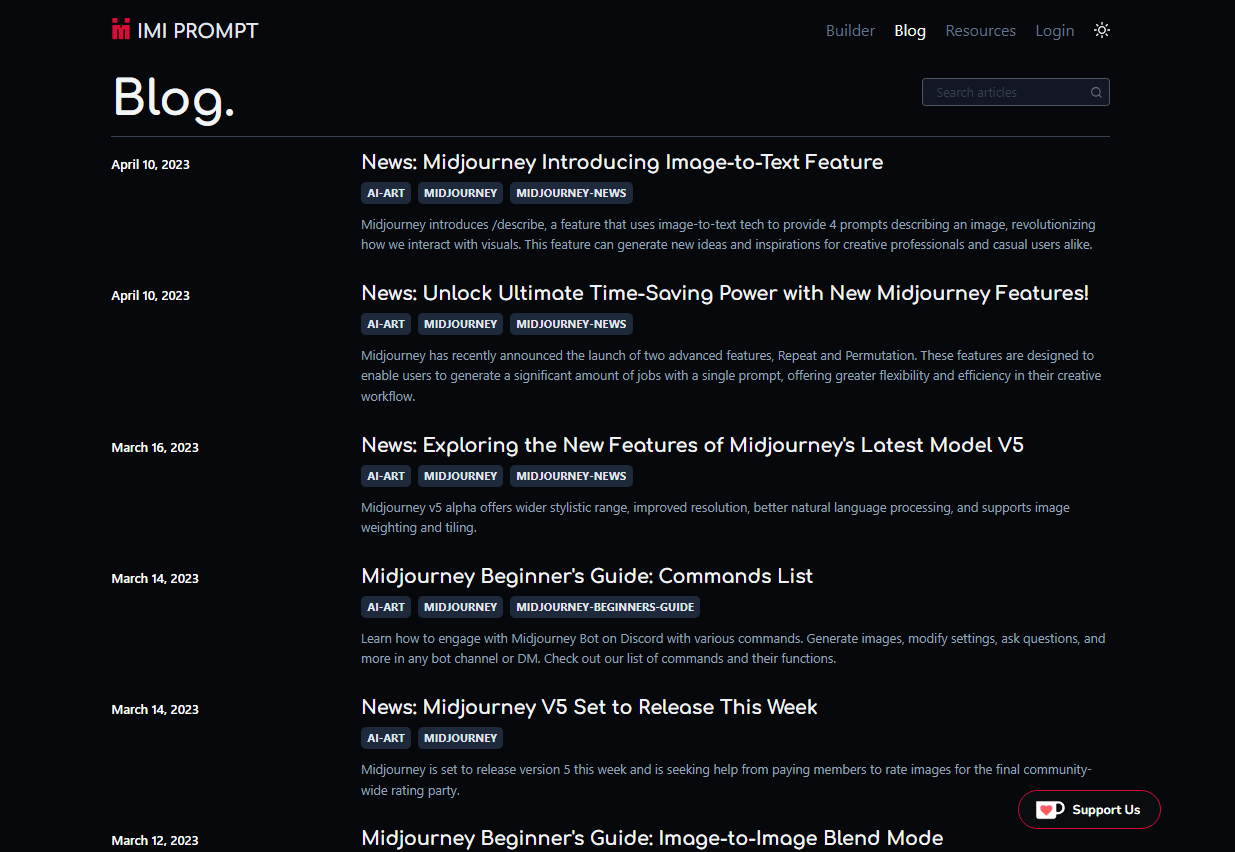Toggle the light/dark theme sun icon
This screenshot has height=852, width=1235.
pos(1102,30)
